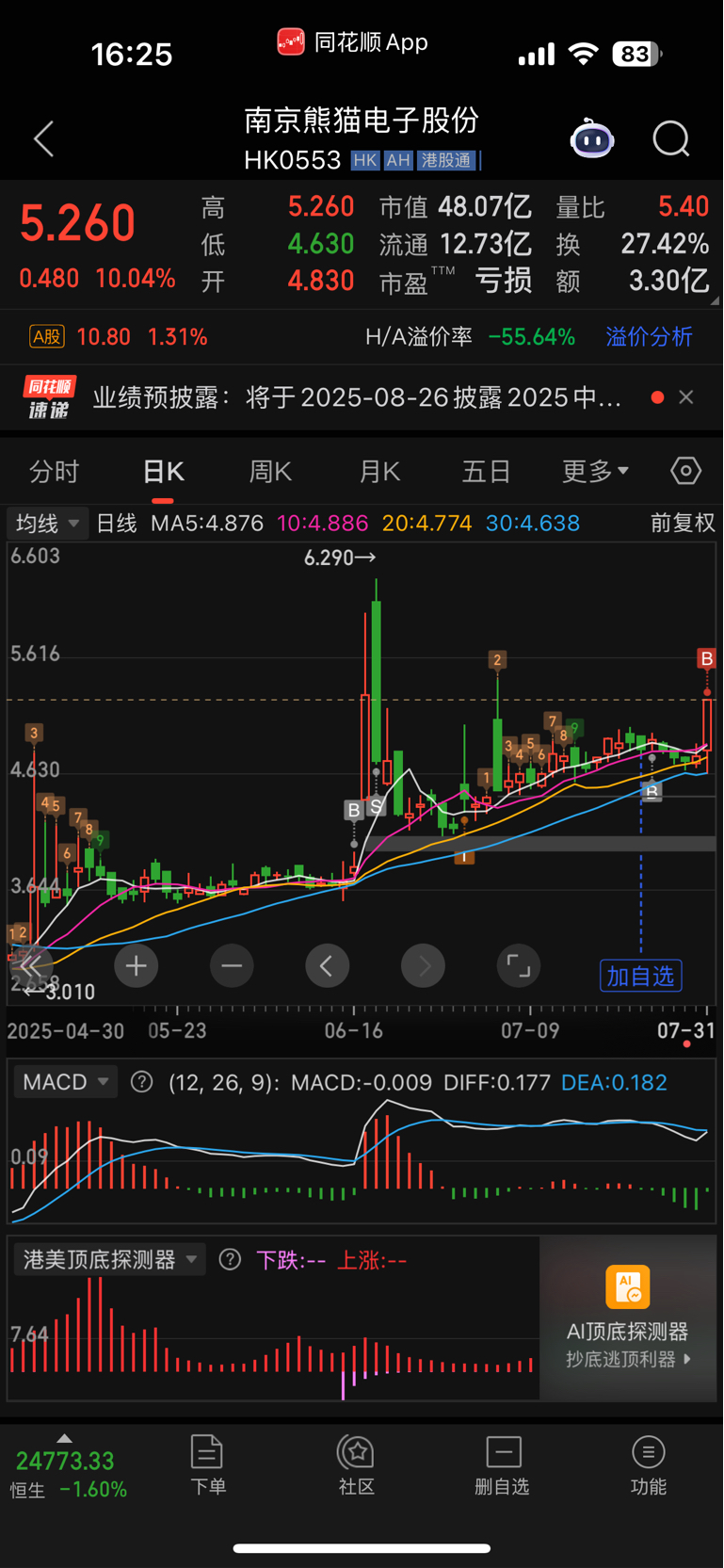Viewport: 724px width, 1568px height.
Task: Enter fullscreen chart mode icon
Action: click(x=519, y=966)
